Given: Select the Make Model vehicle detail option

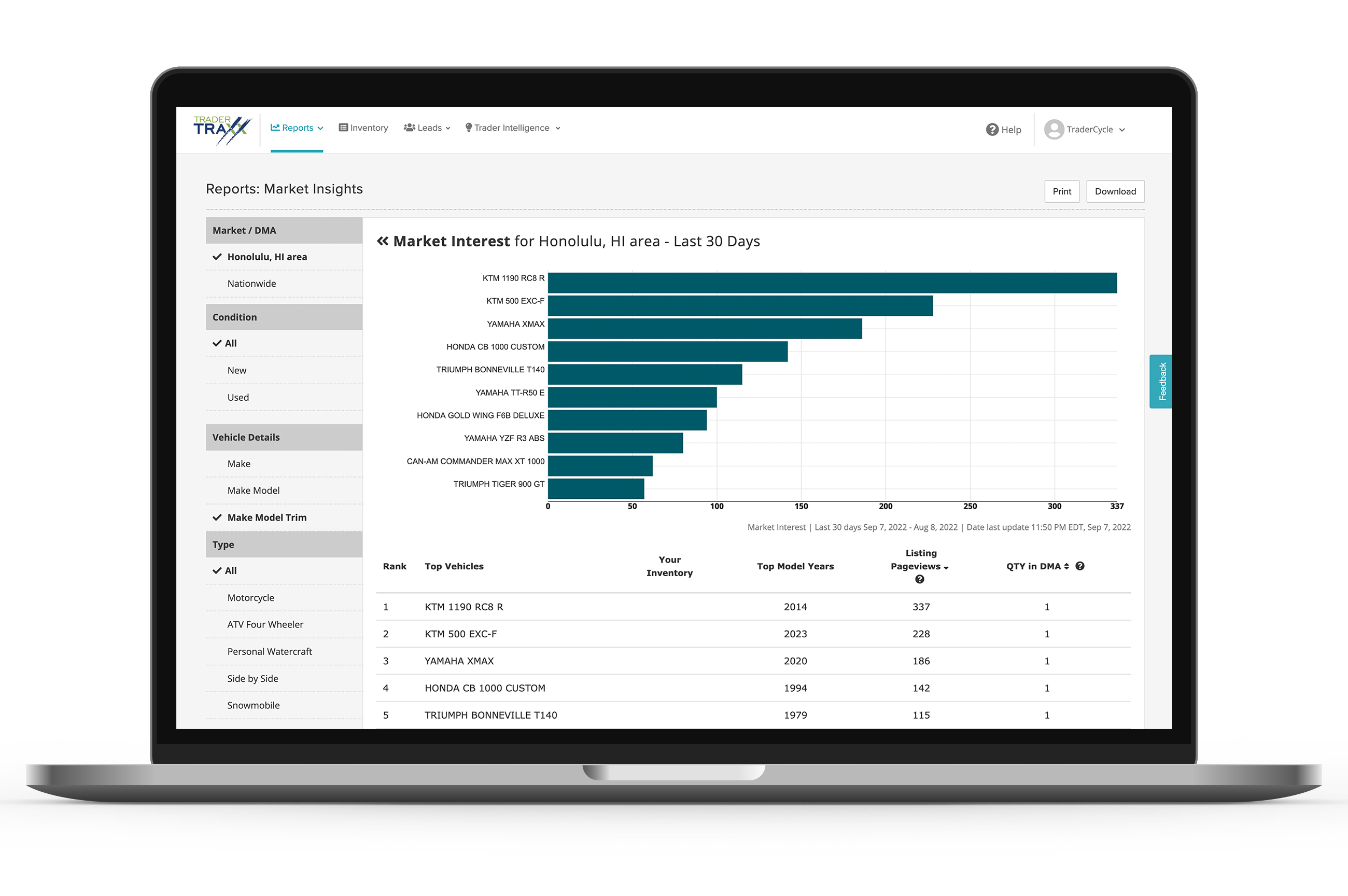Looking at the screenshot, I should pos(284,491).
